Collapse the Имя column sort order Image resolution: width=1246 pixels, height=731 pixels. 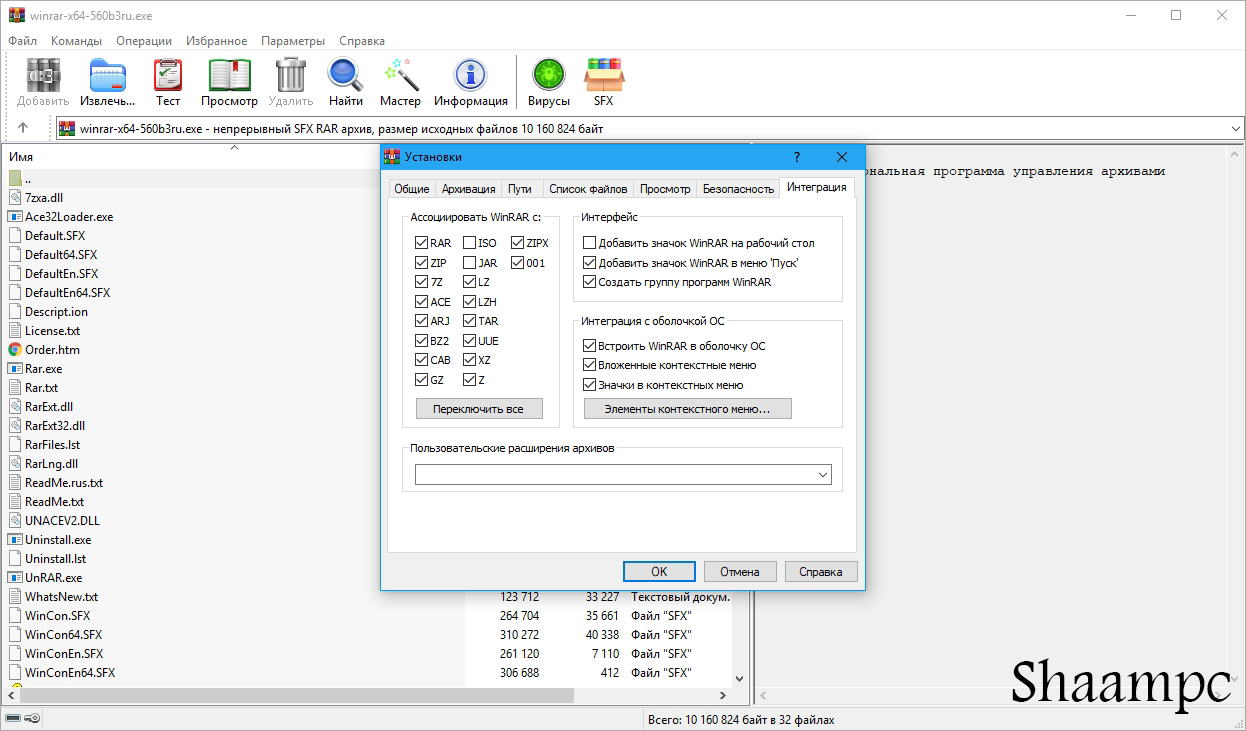point(234,146)
